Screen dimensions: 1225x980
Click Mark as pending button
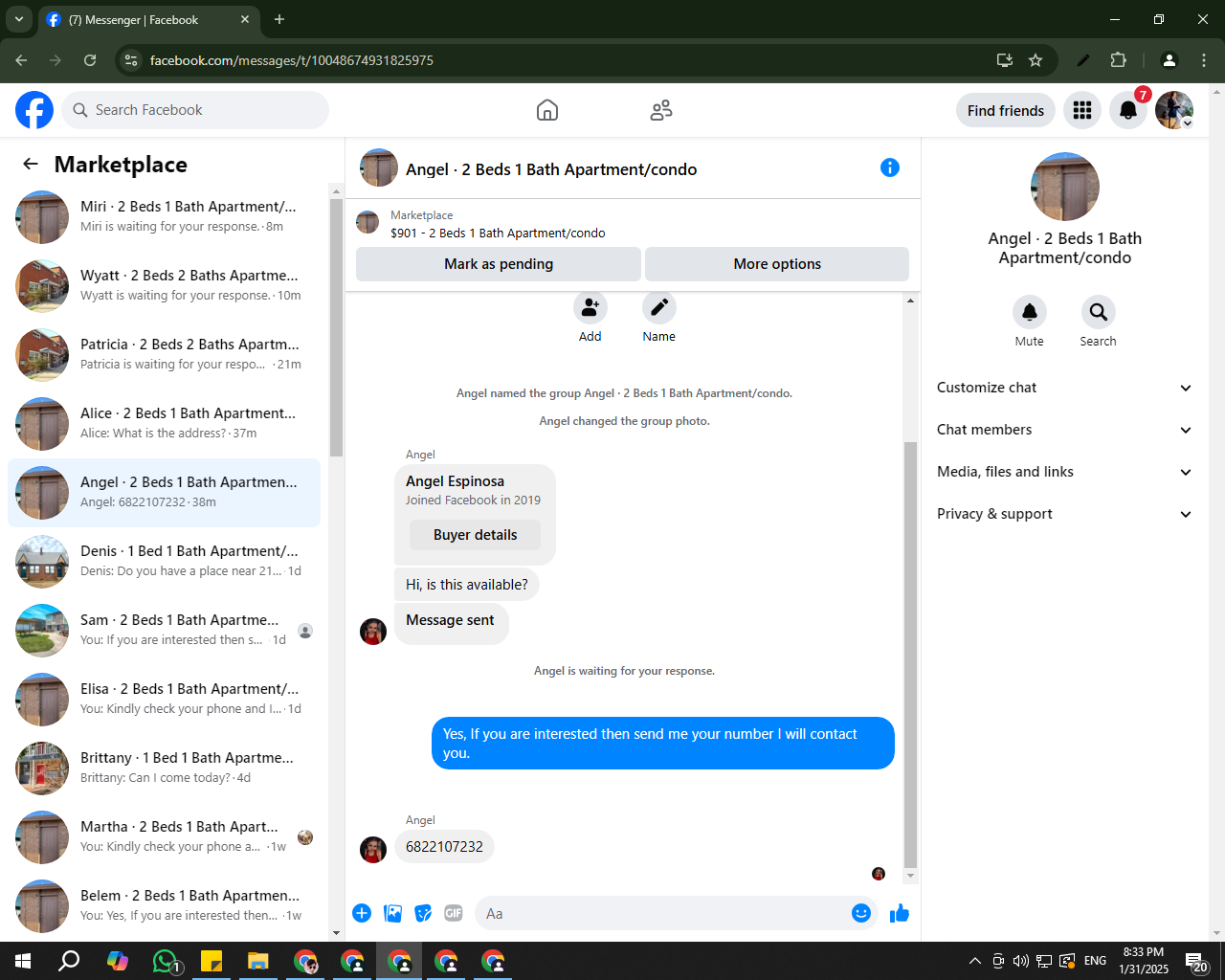499,264
